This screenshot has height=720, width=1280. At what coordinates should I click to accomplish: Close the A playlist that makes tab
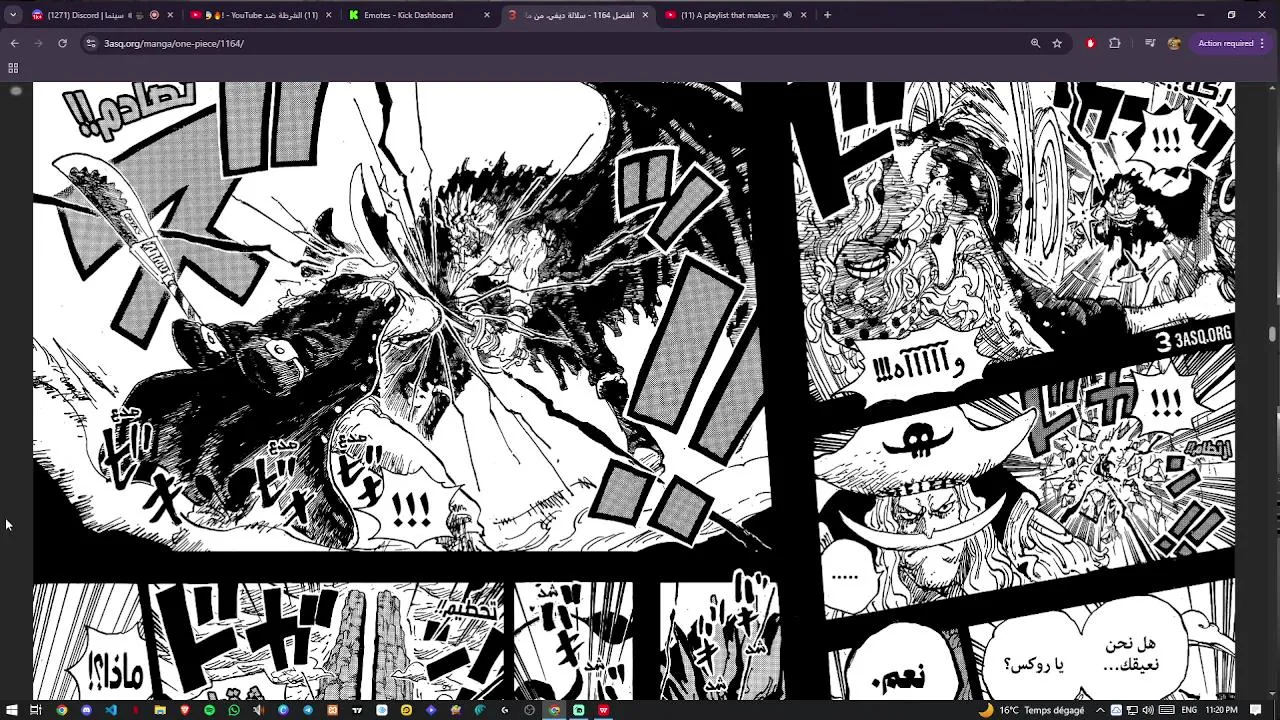803,15
